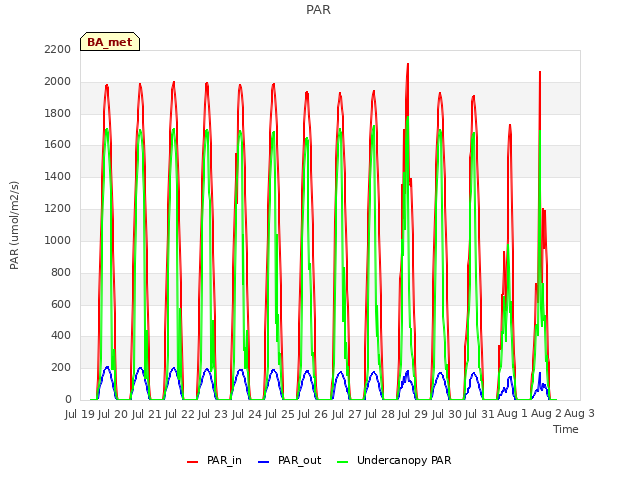The width and height of the screenshot is (640, 480).
Task: Click the 0 y-axis tick label
Action: pos(68,399)
